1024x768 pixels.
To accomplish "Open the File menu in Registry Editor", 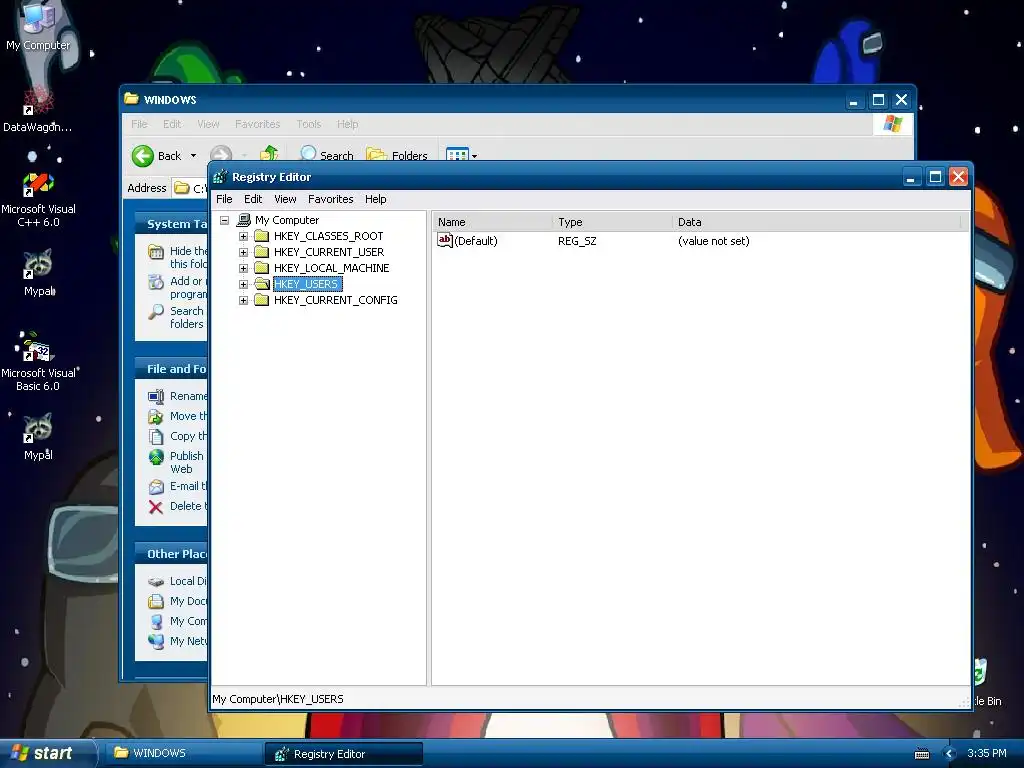I will (224, 199).
